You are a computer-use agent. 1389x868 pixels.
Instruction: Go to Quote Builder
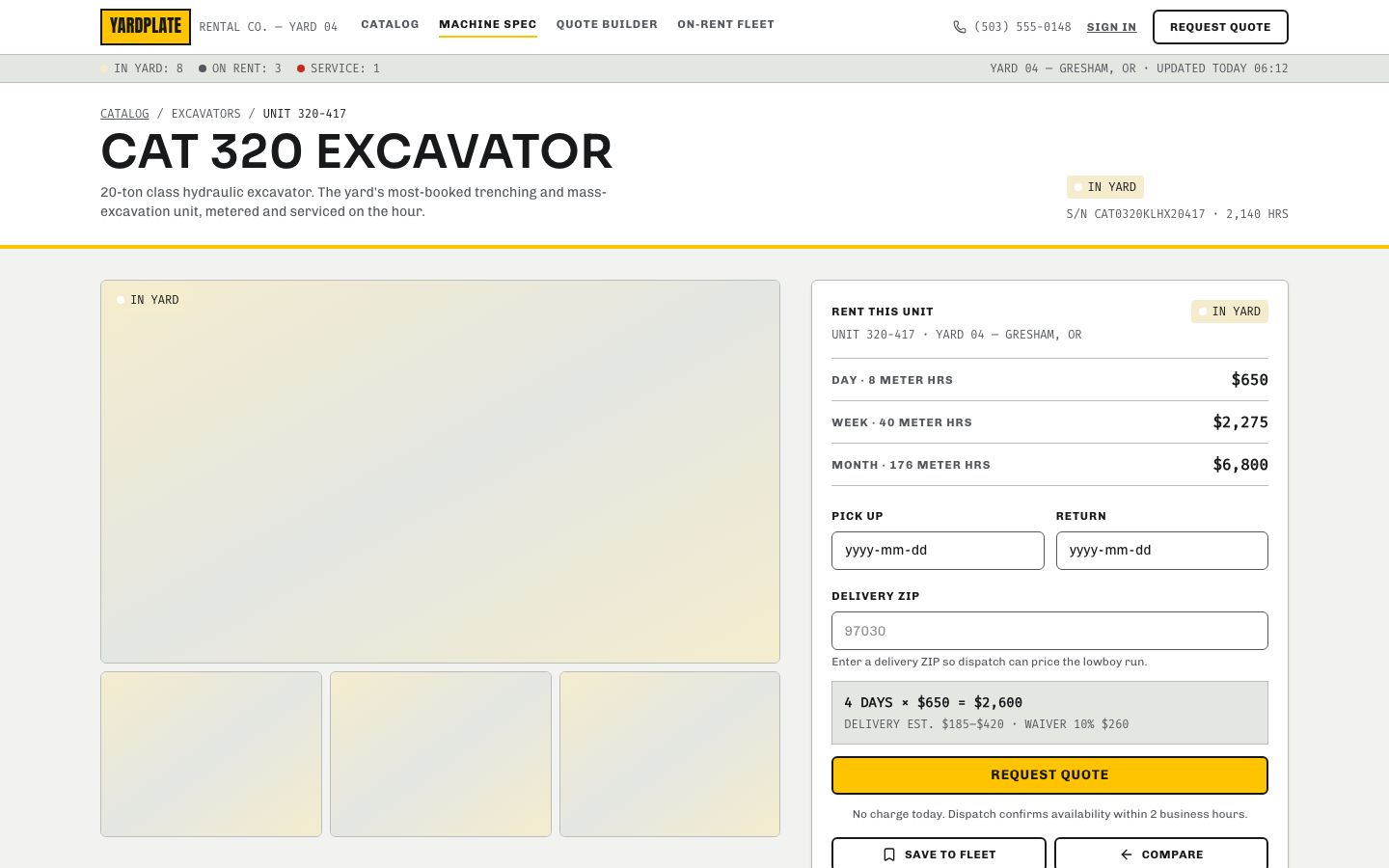607,24
